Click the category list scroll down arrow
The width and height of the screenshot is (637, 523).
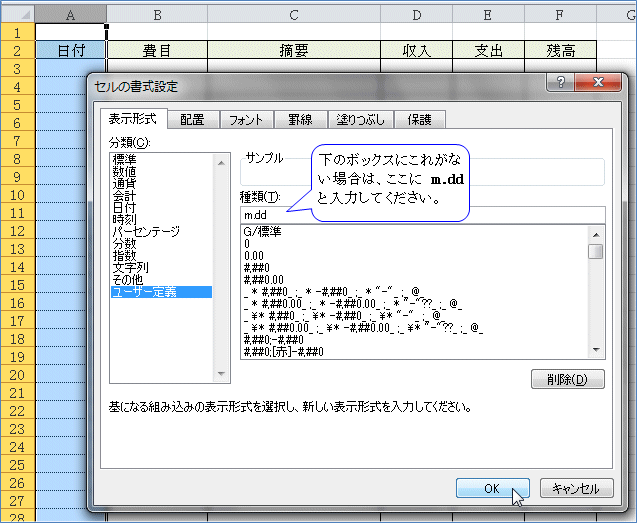(221, 373)
